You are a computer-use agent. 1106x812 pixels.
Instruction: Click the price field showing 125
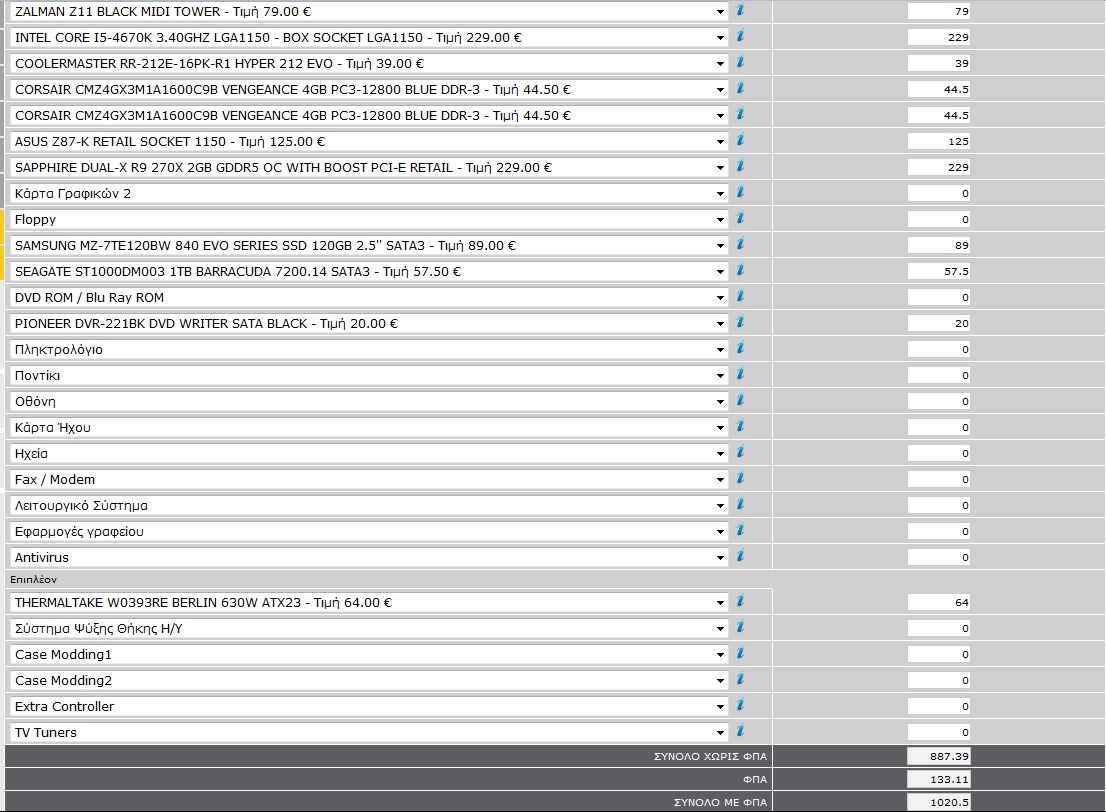coord(939,141)
